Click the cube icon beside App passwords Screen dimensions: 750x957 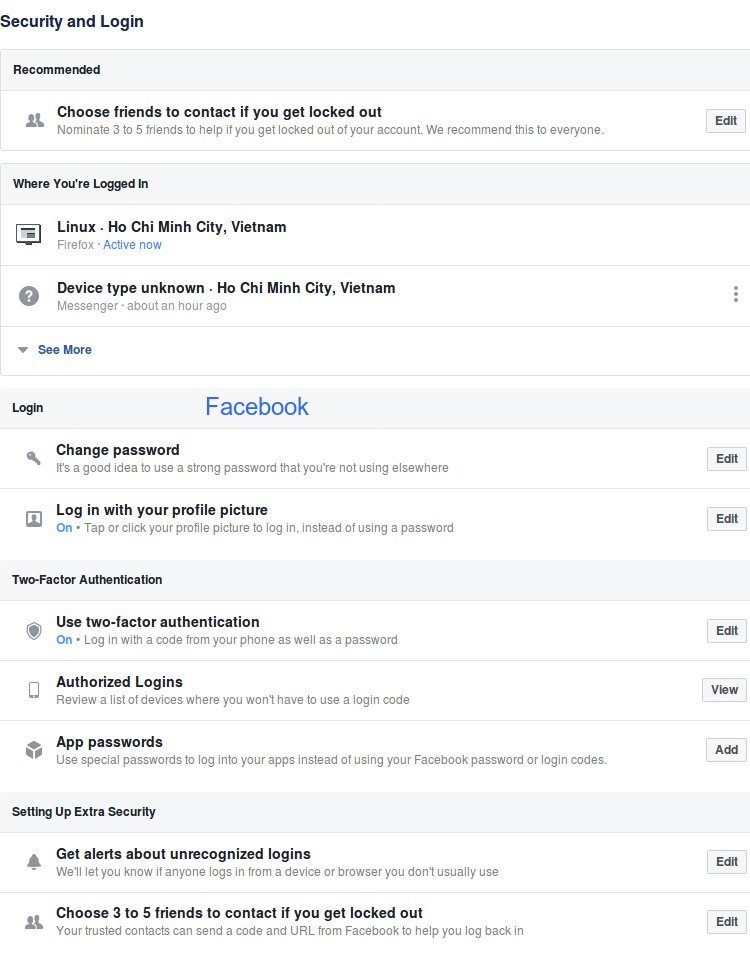(34, 749)
